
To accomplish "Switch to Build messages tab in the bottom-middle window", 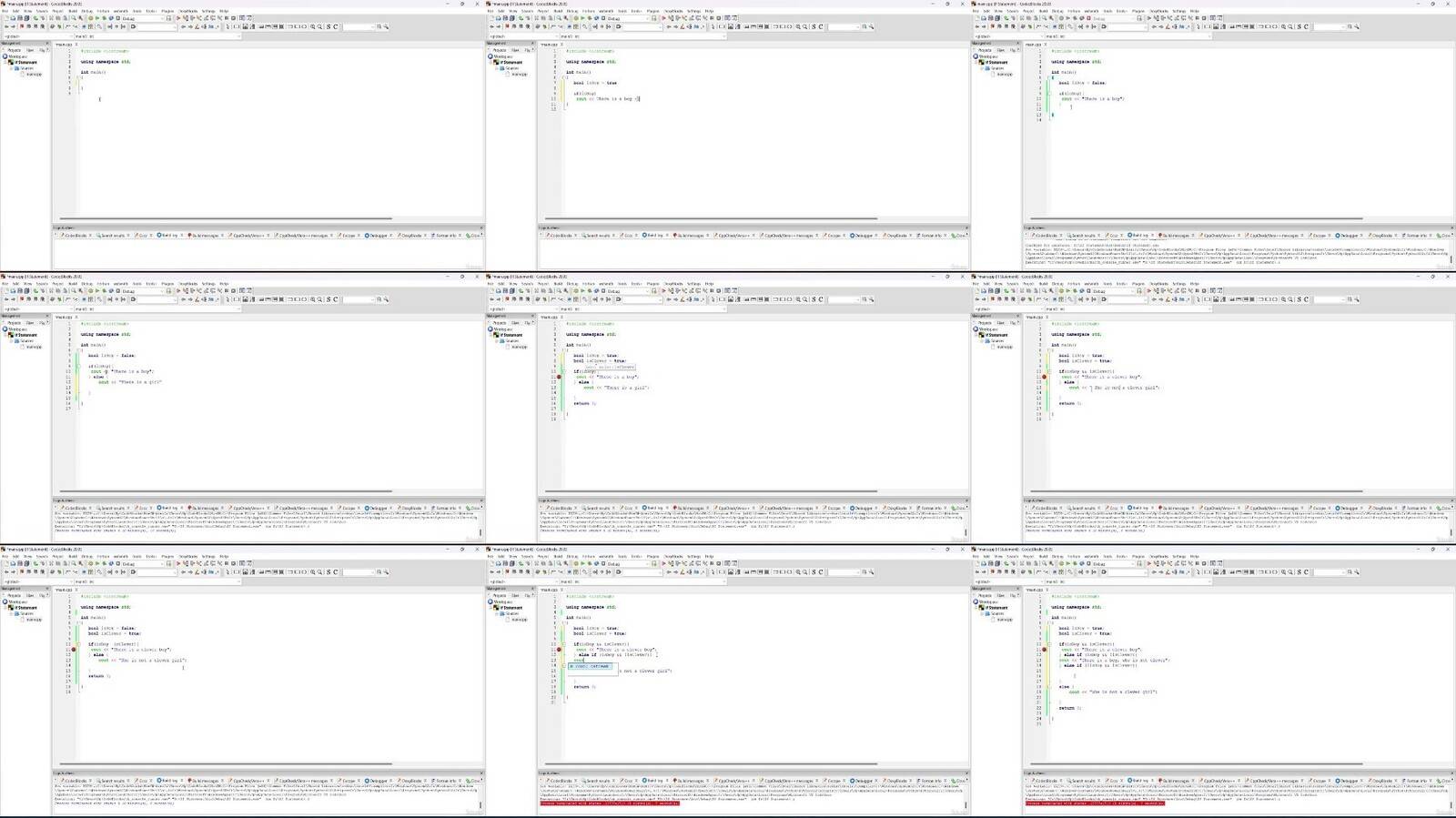I will point(688,781).
